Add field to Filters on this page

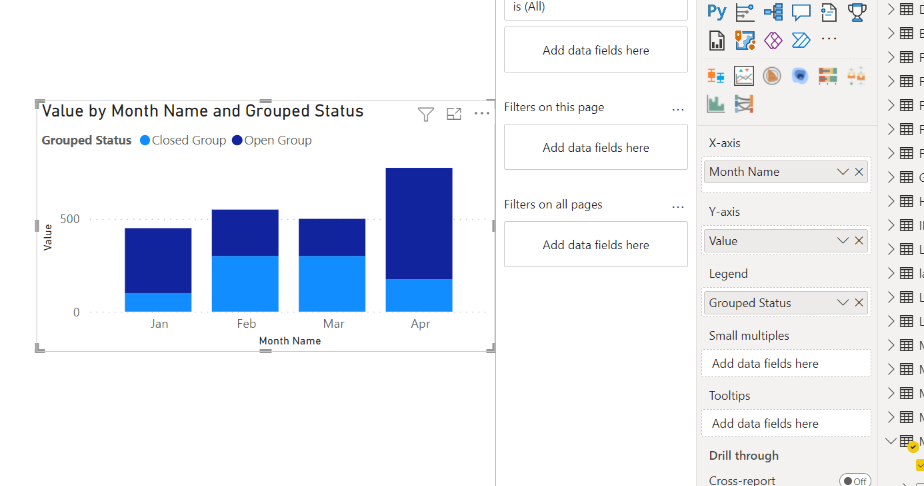tap(596, 147)
